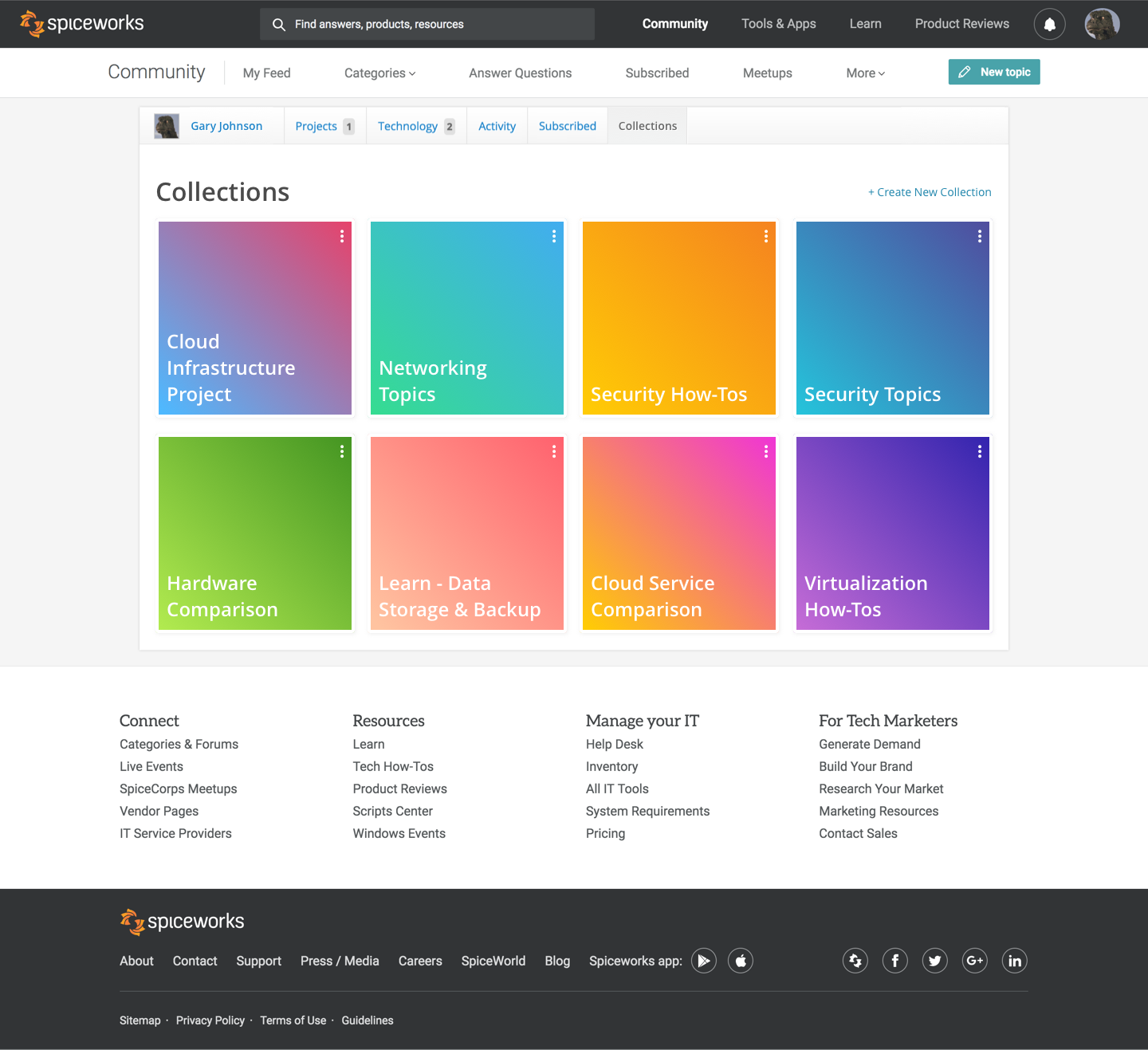Open the SpiceWorld footer link
The width and height of the screenshot is (1148, 1050).
pos(493,961)
